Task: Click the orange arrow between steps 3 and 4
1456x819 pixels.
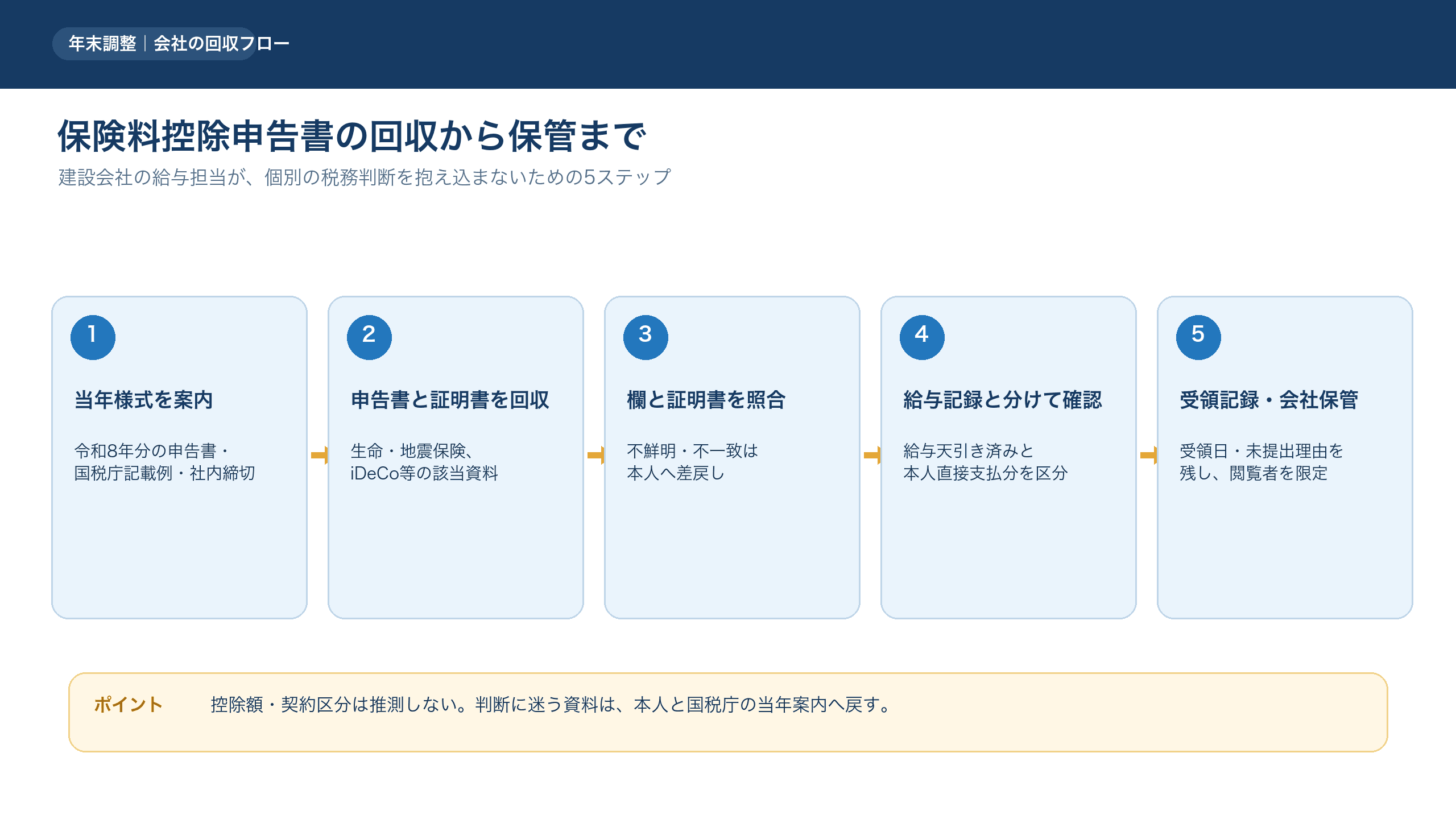Action: click(x=872, y=455)
